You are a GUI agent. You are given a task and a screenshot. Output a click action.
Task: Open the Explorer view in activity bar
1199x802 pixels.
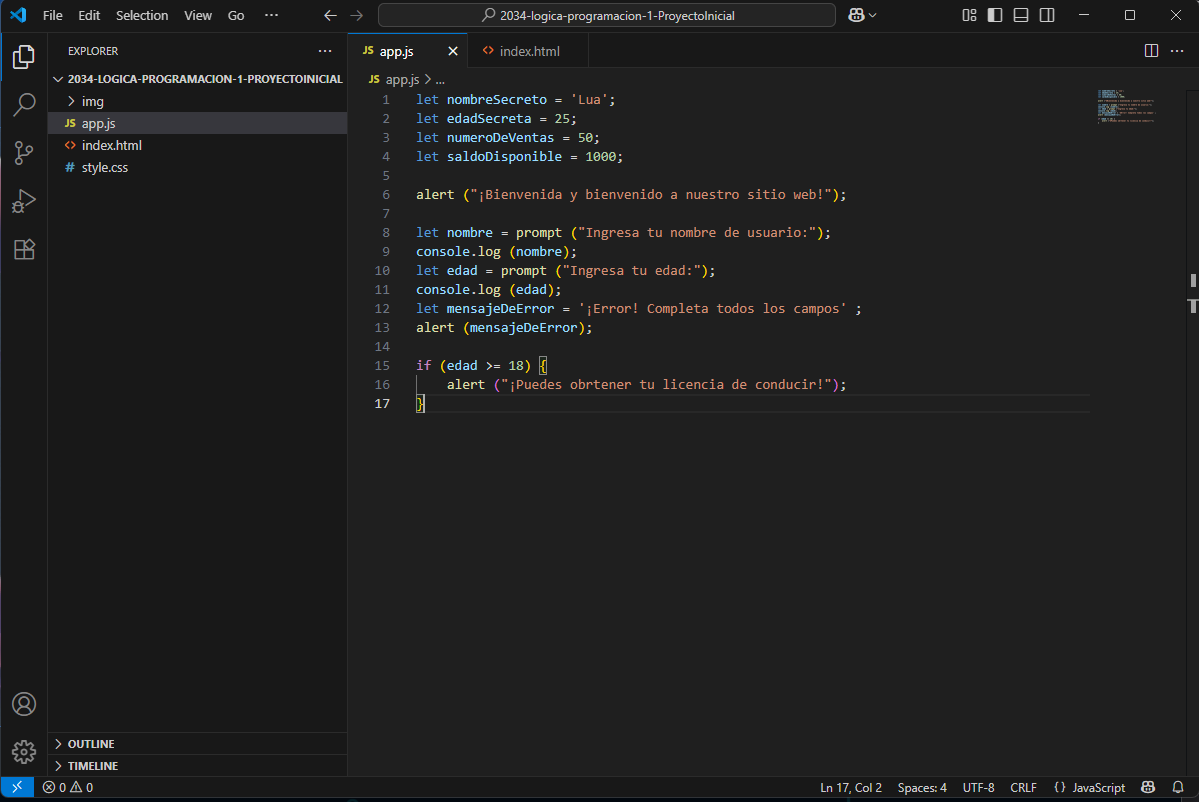tap(24, 57)
